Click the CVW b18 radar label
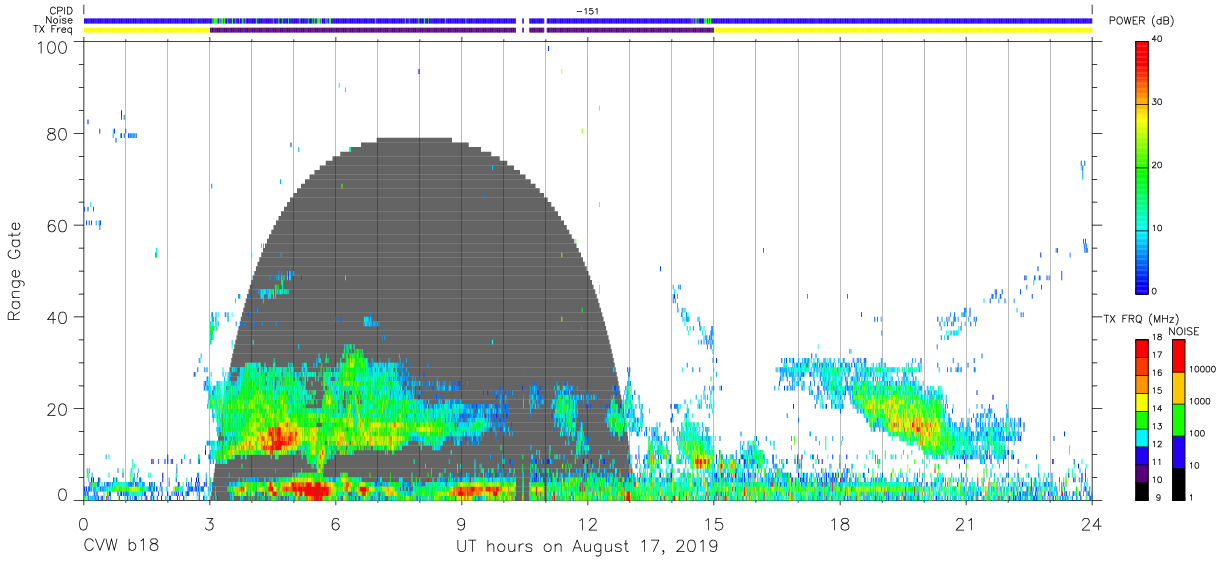 (121, 546)
